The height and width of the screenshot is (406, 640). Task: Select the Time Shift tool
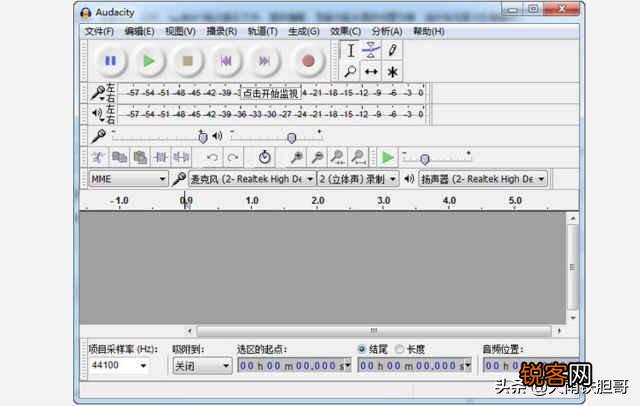(x=371, y=72)
